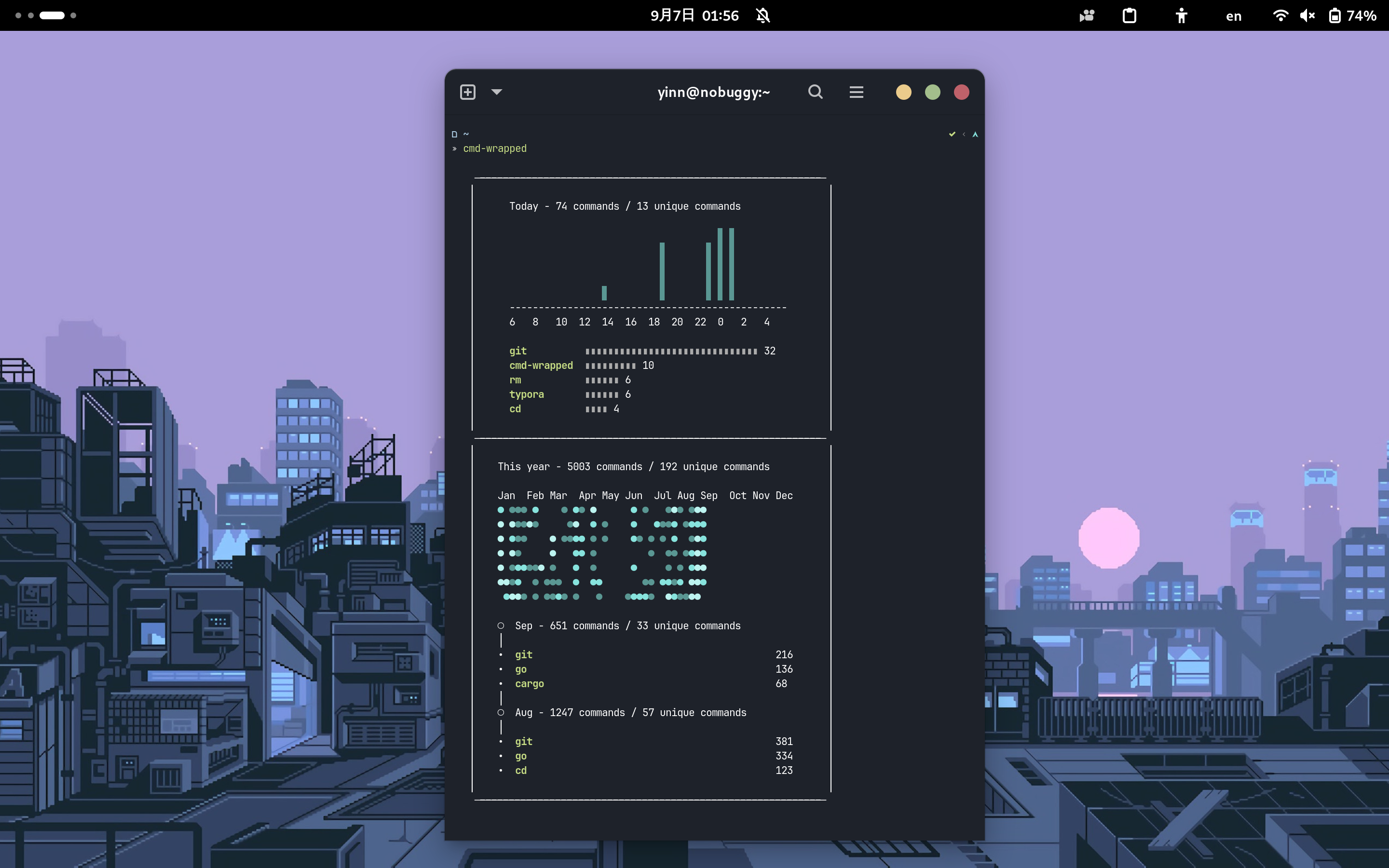Maximize terminal with green button
The image size is (1389, 868).
[x=933, y=92]
